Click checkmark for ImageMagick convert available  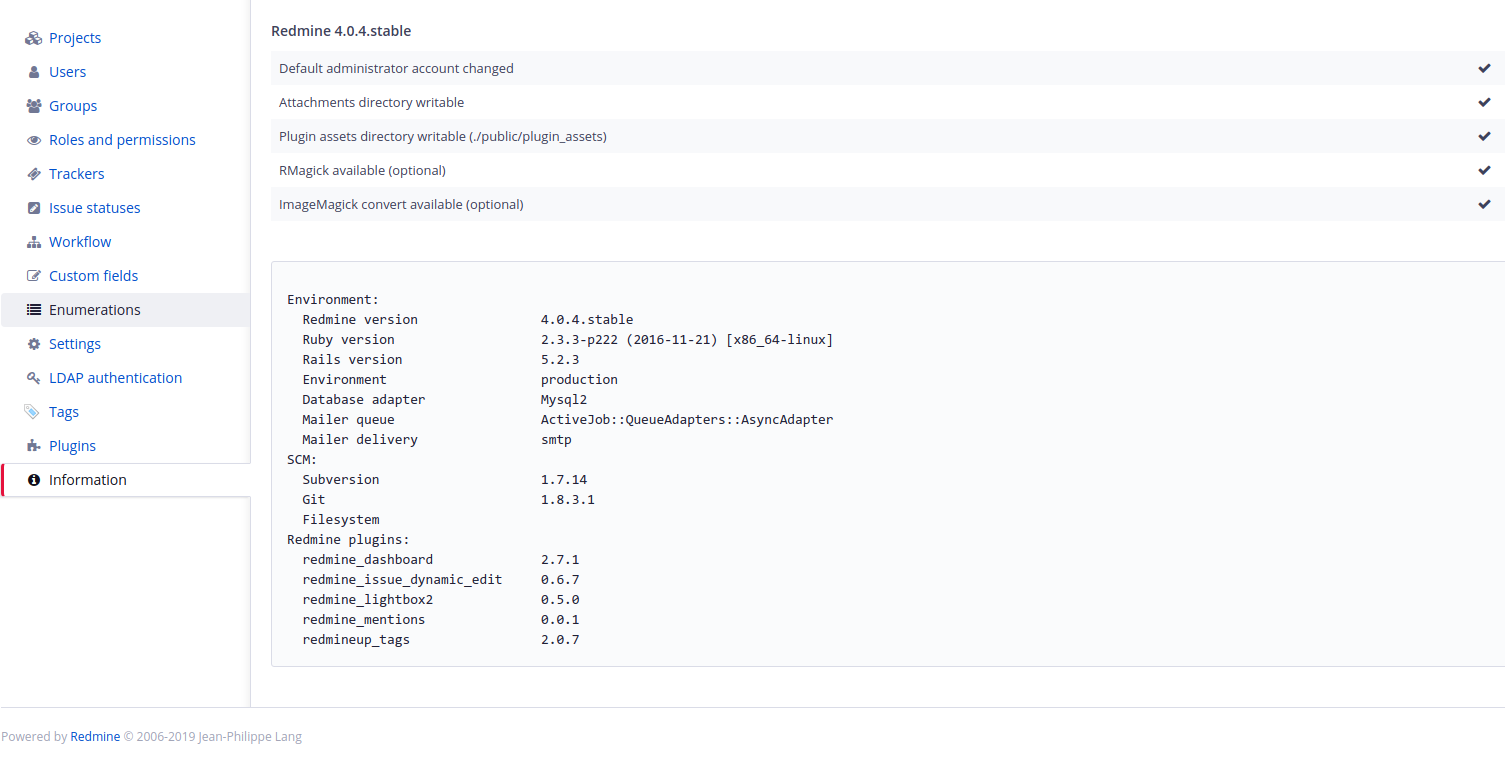1484,204
